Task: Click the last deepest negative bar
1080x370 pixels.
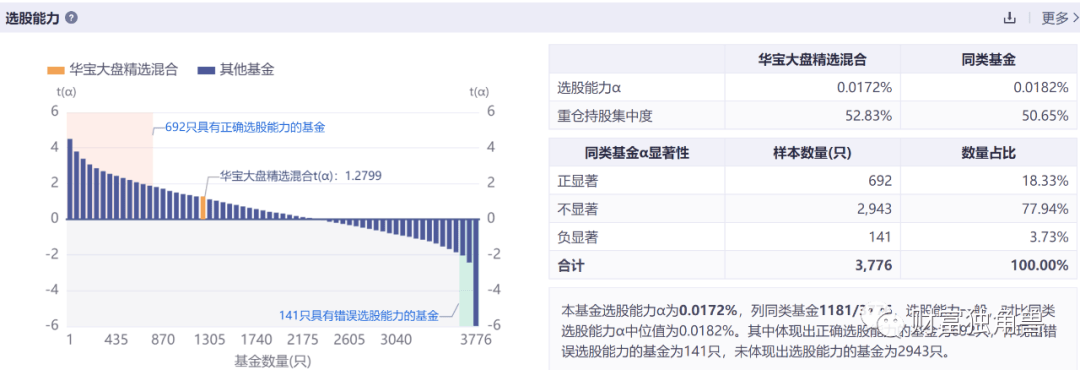Action: [x=475, y=273]
